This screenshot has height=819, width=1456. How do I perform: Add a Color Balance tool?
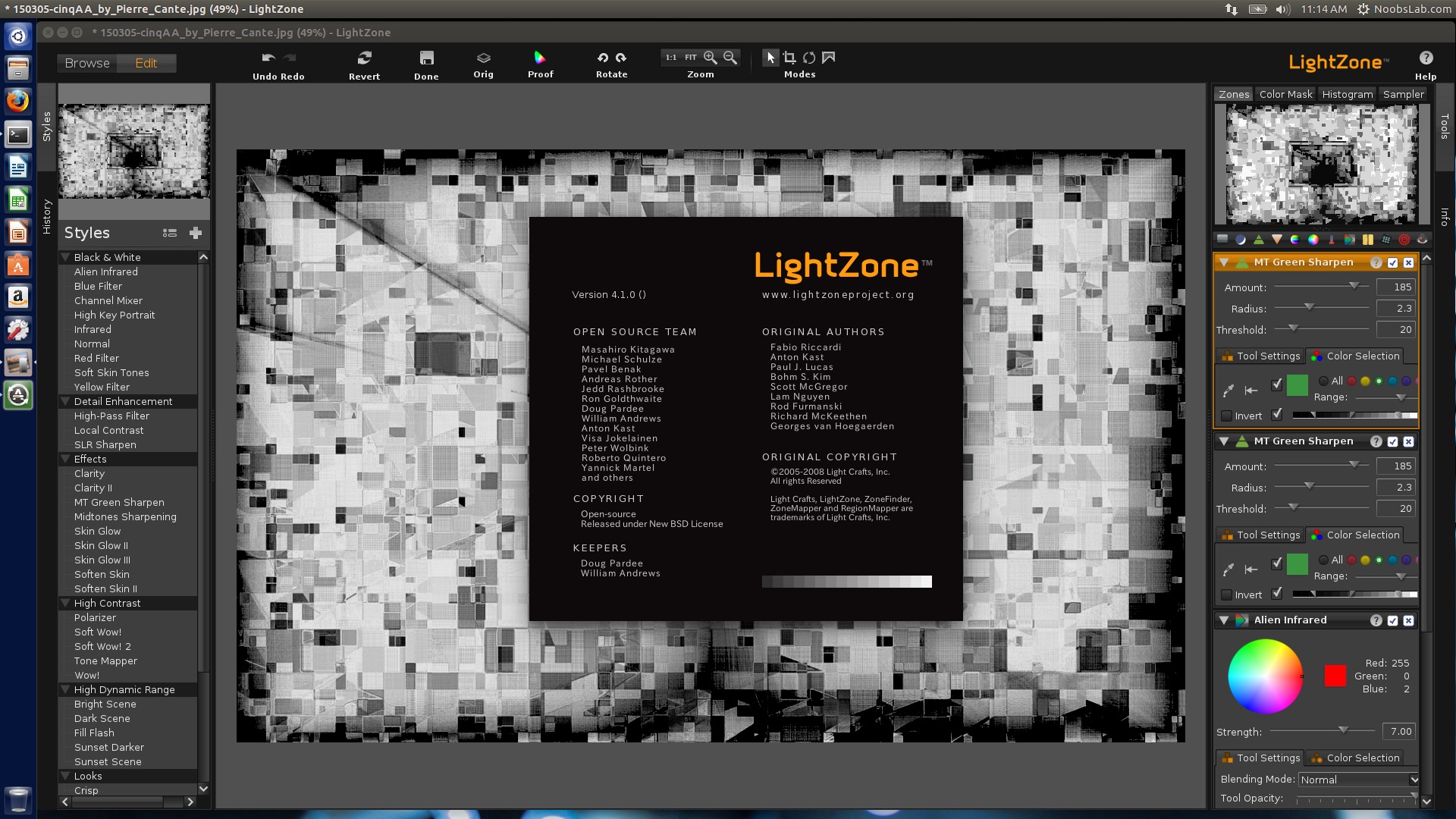1313,240
